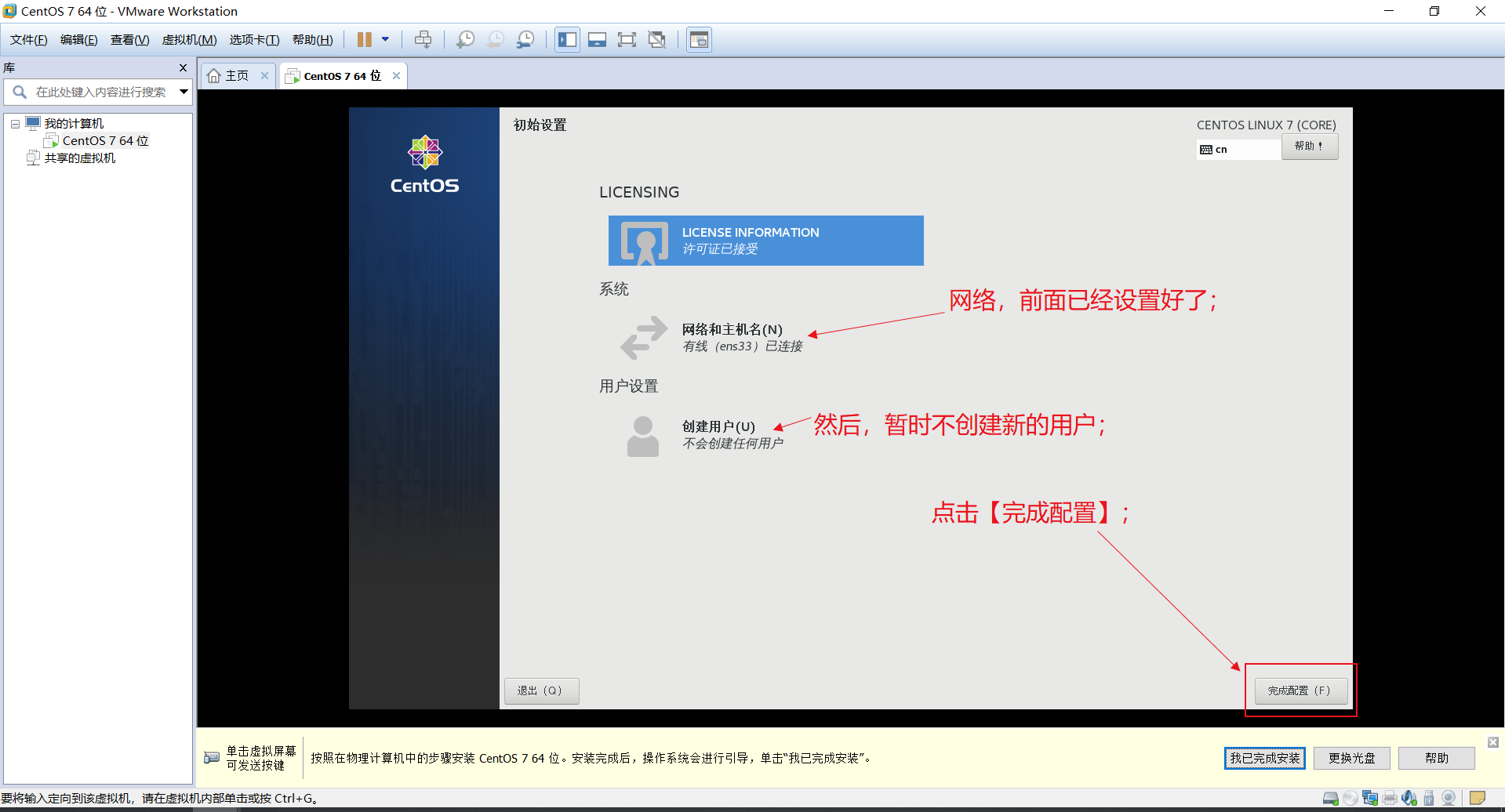The image size is (1505, 812).
Task: Click the 帮助! button in installer
Action: point(1310,147)
